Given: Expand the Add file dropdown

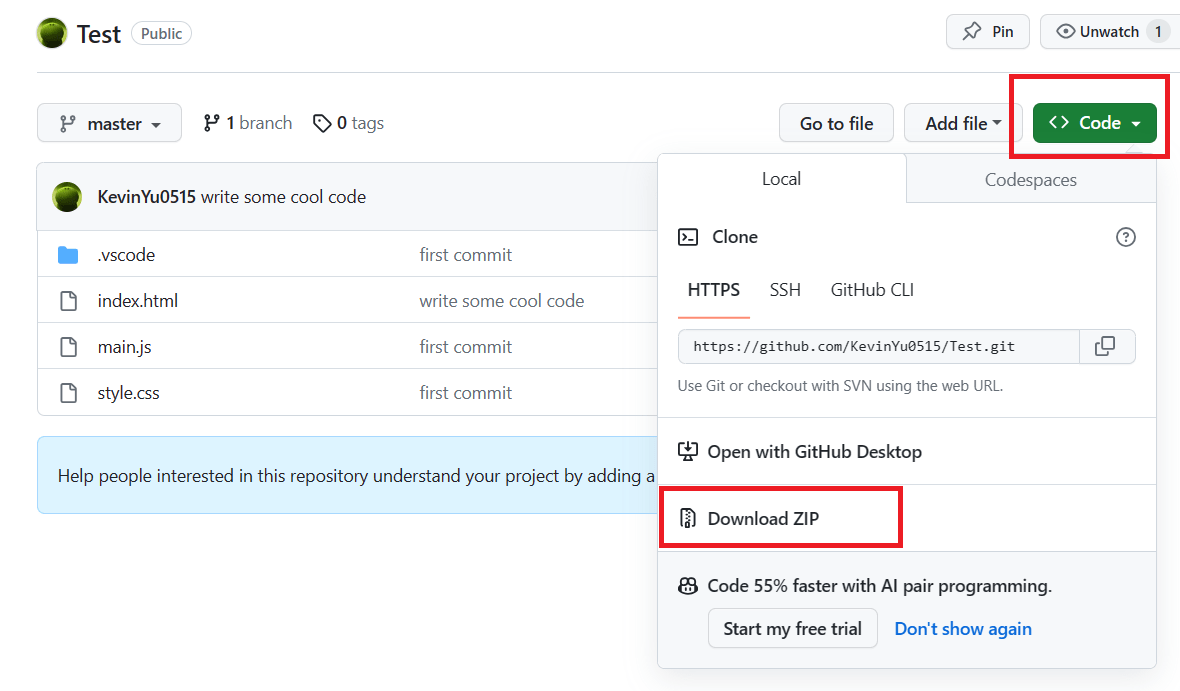Looking at the screenshot, I should (x=963, y=123).
